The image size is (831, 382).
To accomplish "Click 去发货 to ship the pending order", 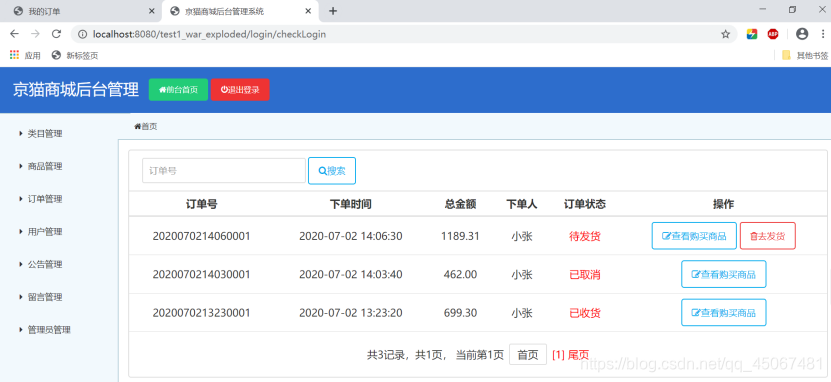I will coord(767,236).
